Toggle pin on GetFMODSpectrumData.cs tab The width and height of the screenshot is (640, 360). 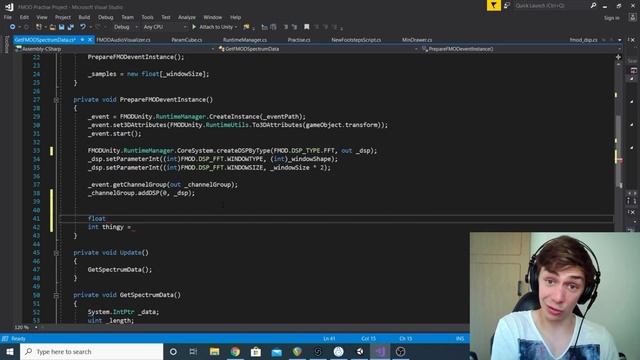click(x=82, y=40)
